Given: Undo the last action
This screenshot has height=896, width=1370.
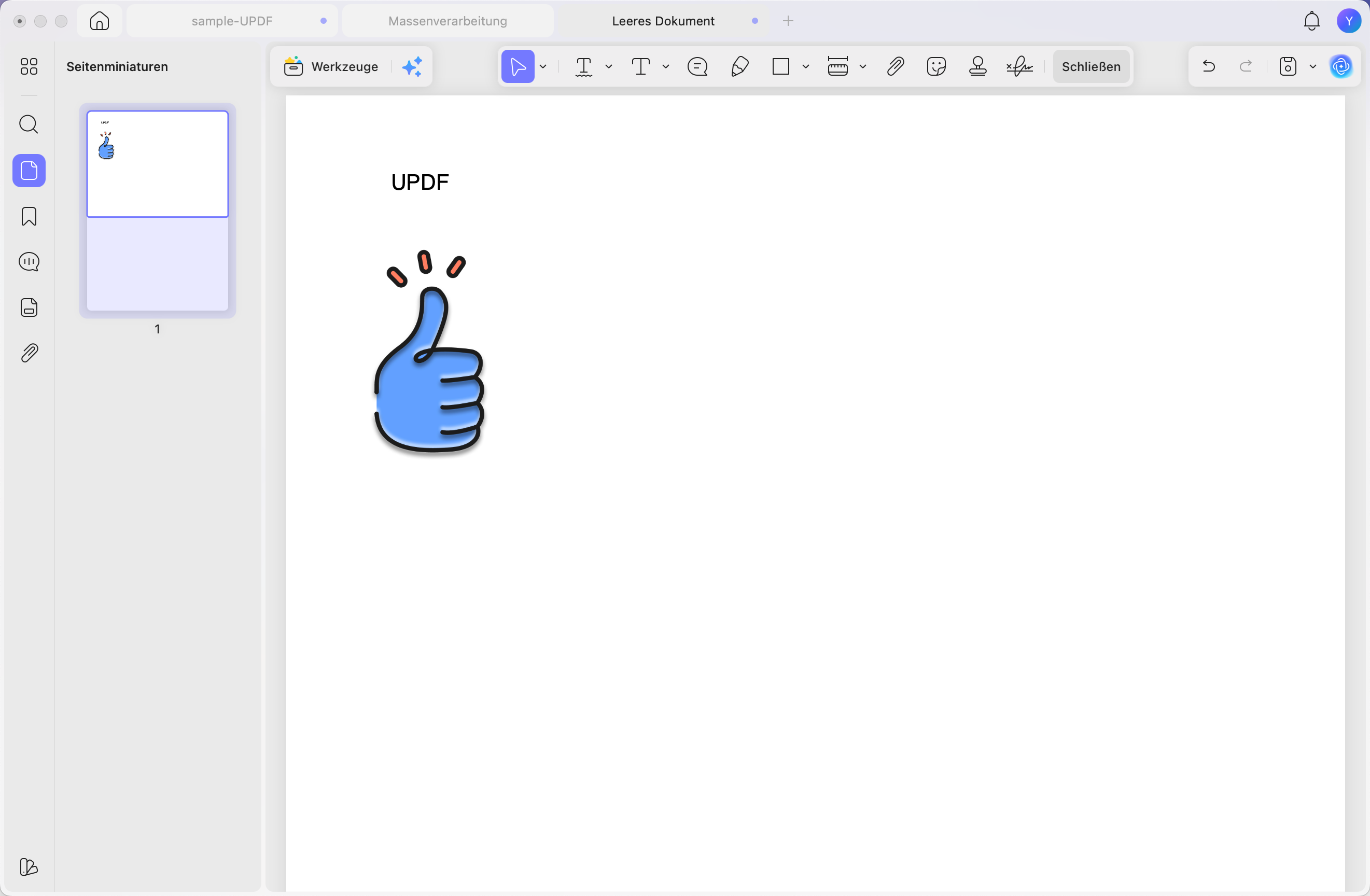Looking at the screenshot, I should [x=1209, y=66].
